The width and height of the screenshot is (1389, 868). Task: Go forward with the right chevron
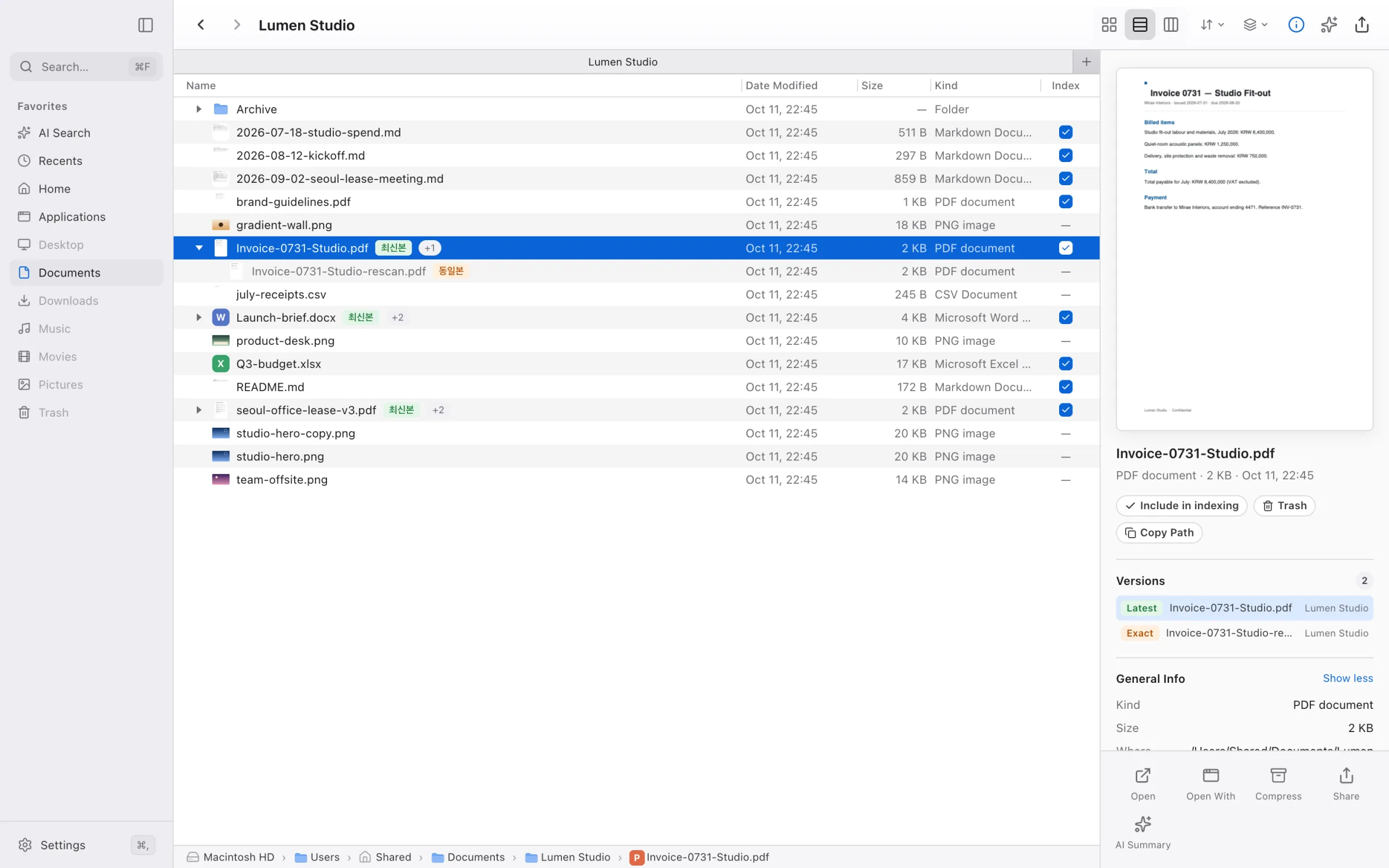(236, 25)
